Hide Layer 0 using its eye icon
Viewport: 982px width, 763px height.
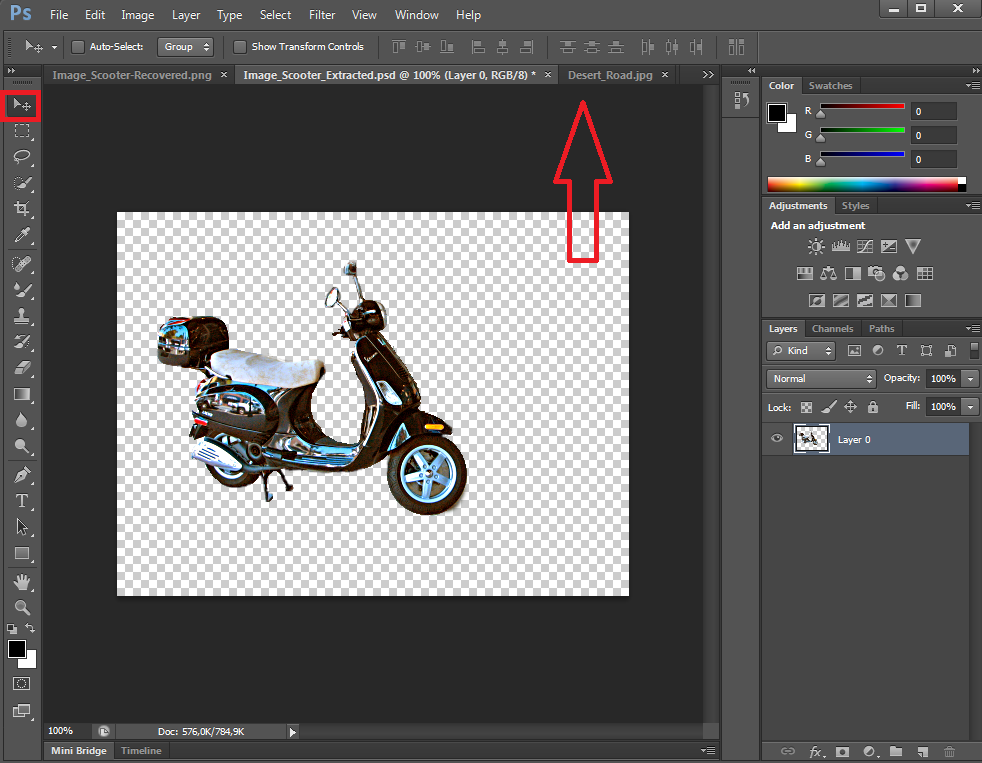tap(777, 439)
